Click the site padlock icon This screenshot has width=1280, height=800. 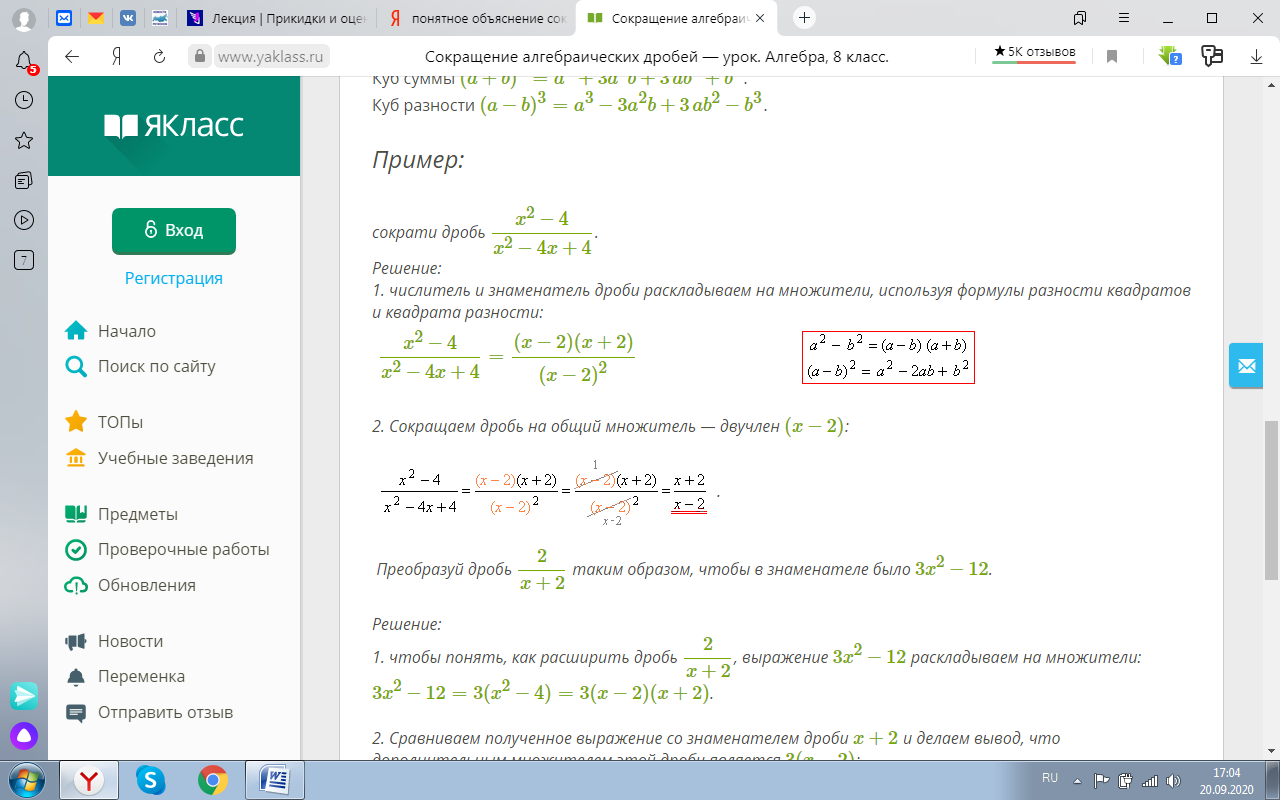pos(200,57)
